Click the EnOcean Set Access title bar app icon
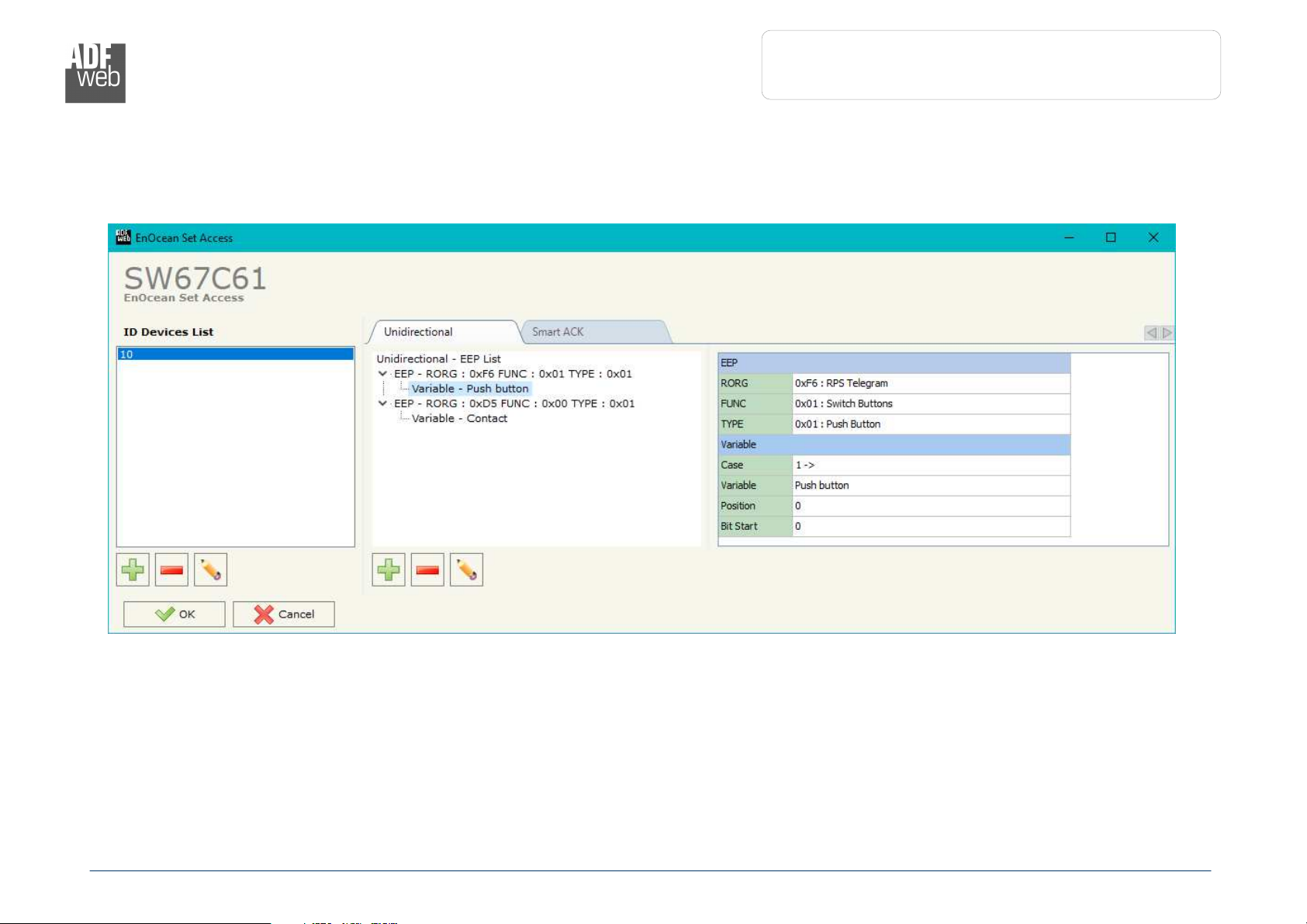 [123, 237]
